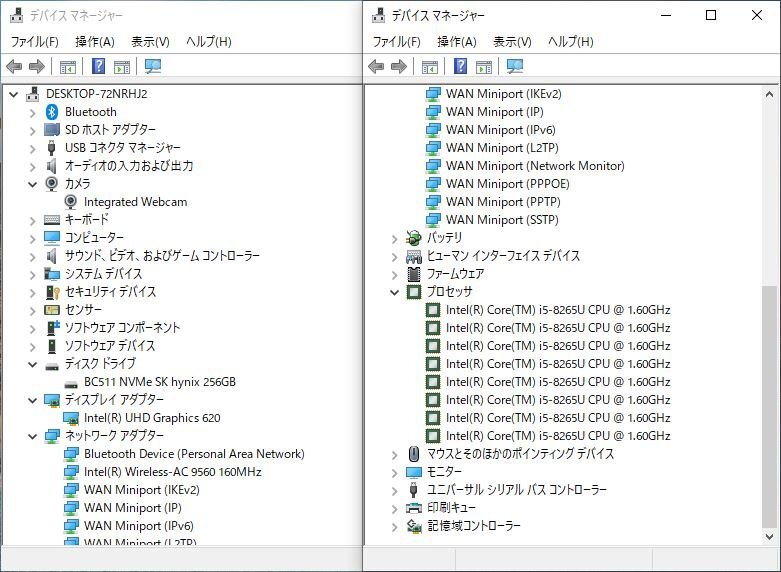This screenshot has height=572, width=781.
Task: Expand the キーボード category
Action: point(32,220)
